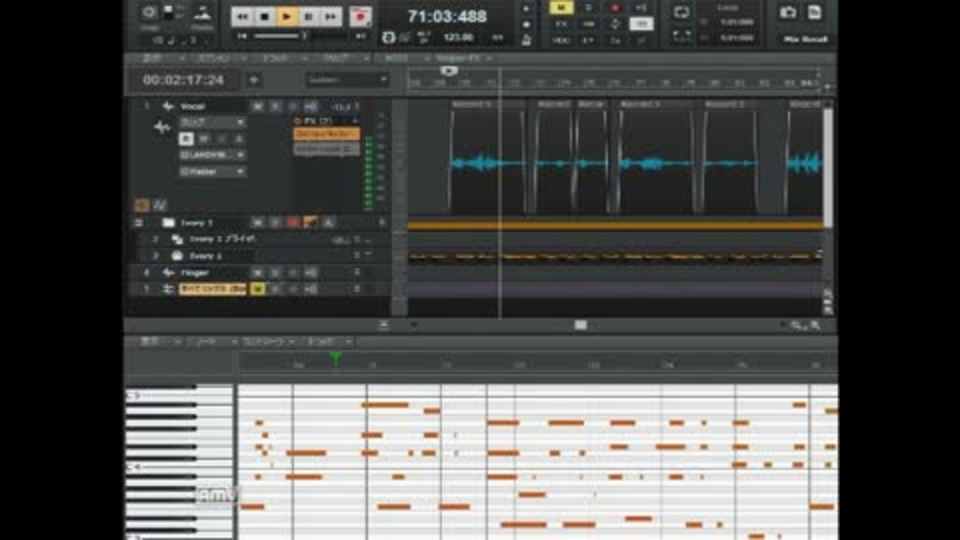Click the add track plus button
The image size is (960, 540).
click(x=254, y=80)
